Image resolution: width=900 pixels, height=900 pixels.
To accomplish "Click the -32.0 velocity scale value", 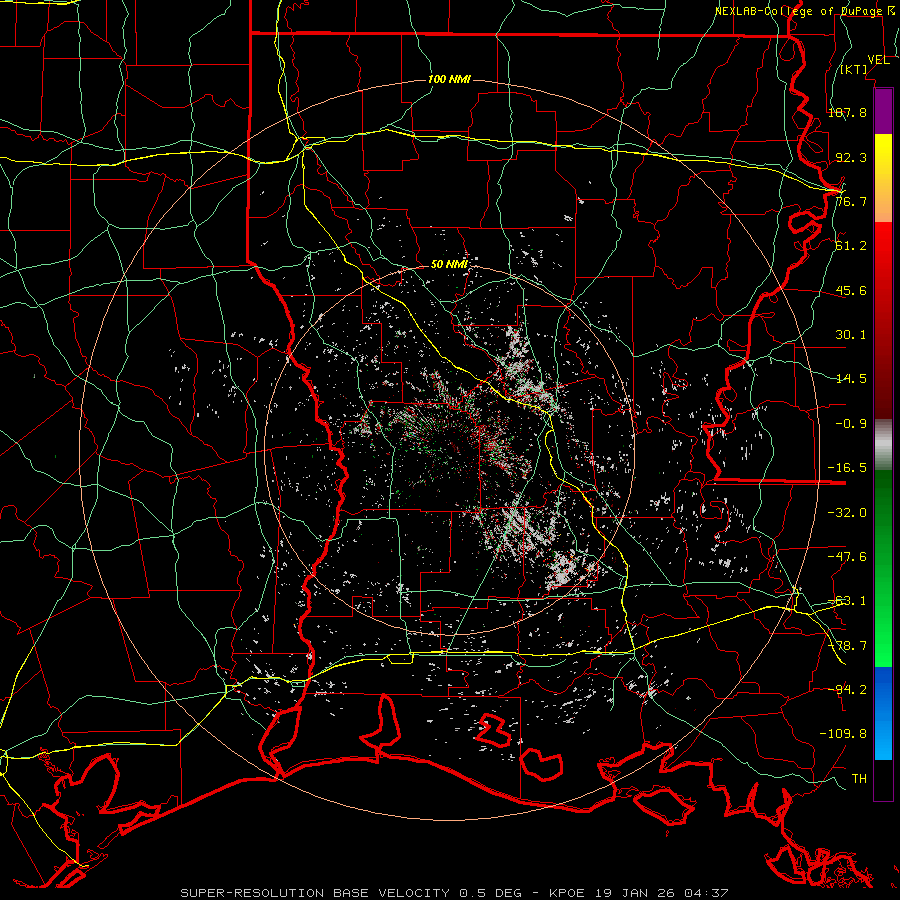I will [x=847, y=513].
